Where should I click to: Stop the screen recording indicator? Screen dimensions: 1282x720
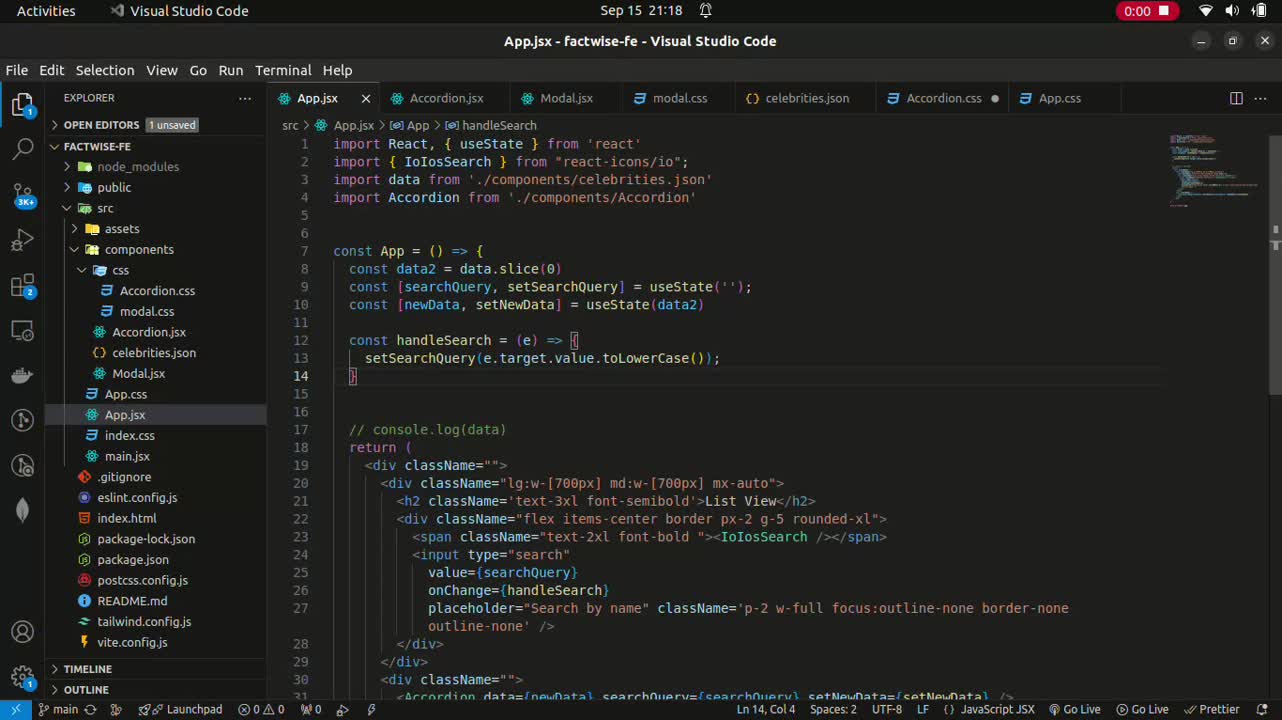[x=1163, y=11]
